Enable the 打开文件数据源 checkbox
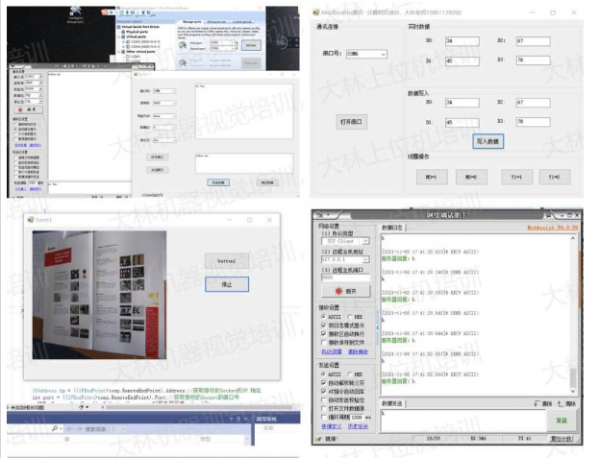The image size is (600, 458). click(324, 409)
